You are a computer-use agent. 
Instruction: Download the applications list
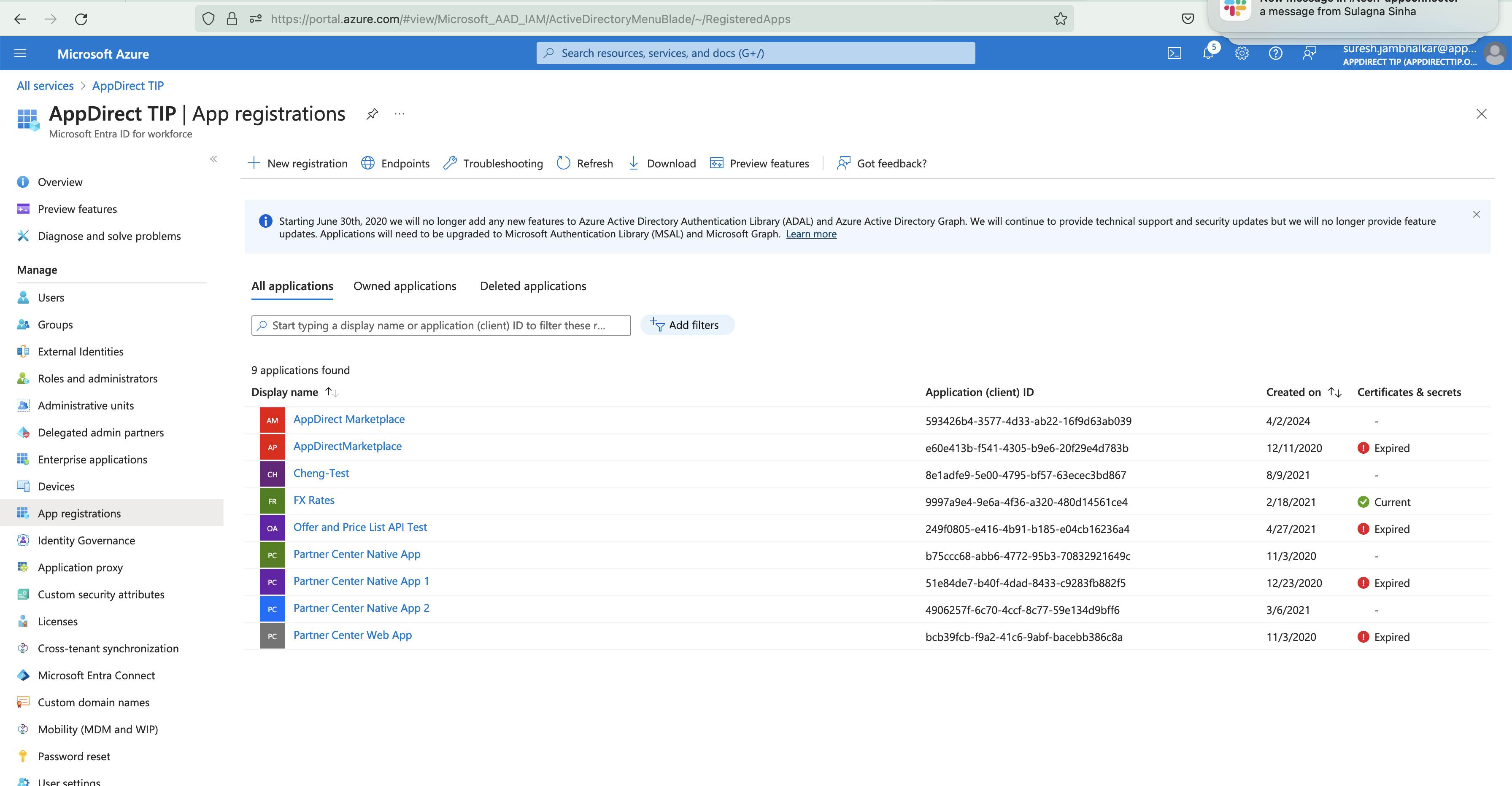(x=662, y=163)
